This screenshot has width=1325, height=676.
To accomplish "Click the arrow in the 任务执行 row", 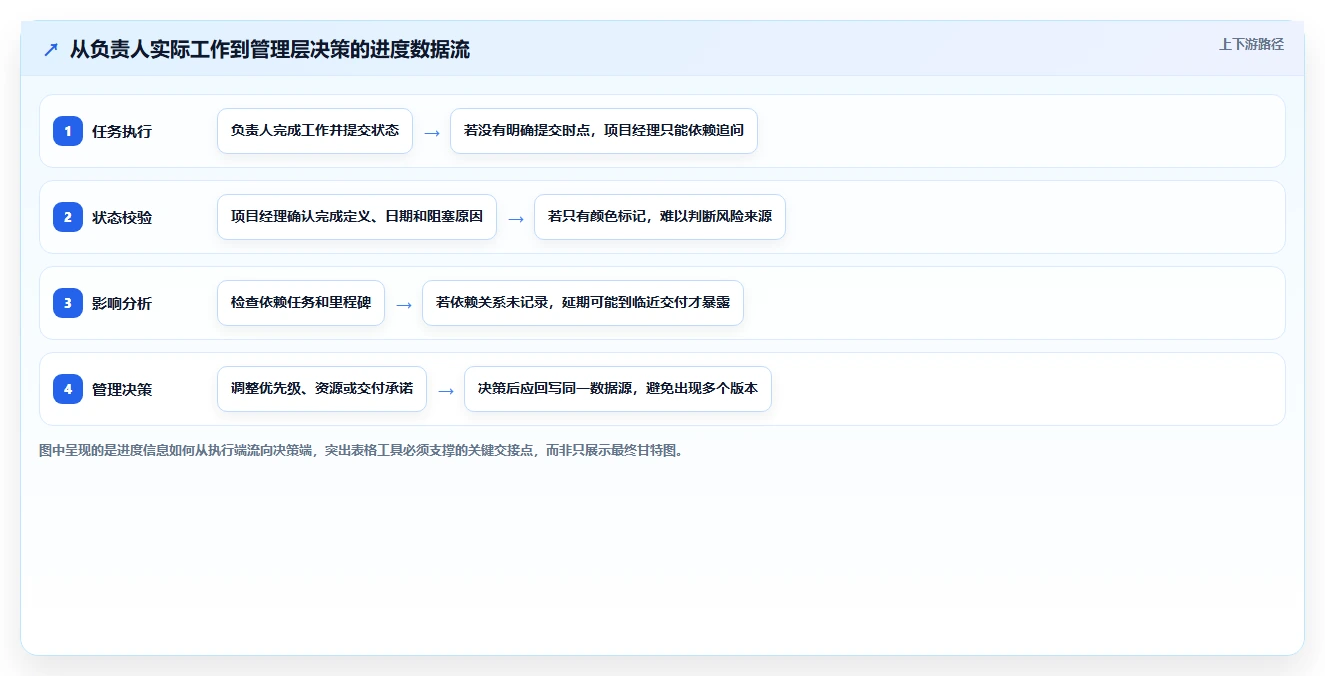I will pyautogui.click(x=432, y=132).
